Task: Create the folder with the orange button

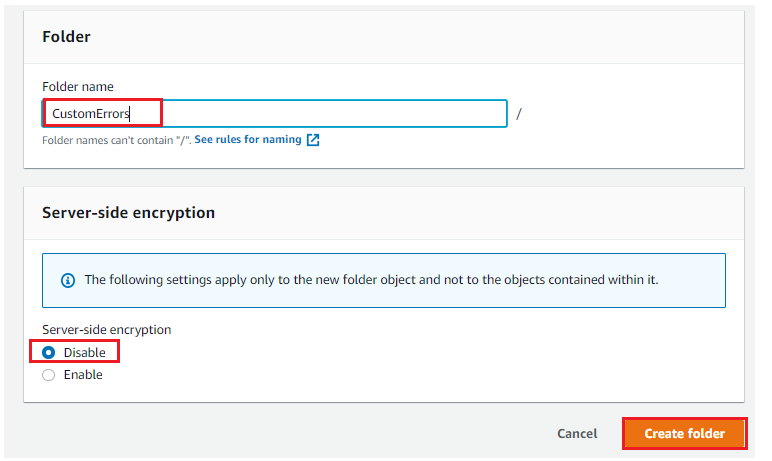Action: coord(684,433)
